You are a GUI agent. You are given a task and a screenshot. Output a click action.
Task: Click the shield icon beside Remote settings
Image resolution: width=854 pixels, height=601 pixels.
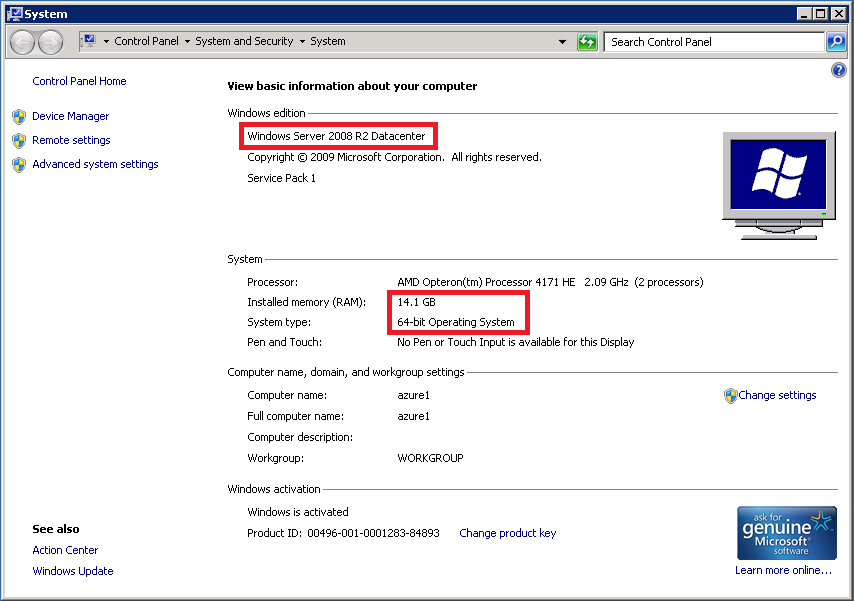coord(19,141)
